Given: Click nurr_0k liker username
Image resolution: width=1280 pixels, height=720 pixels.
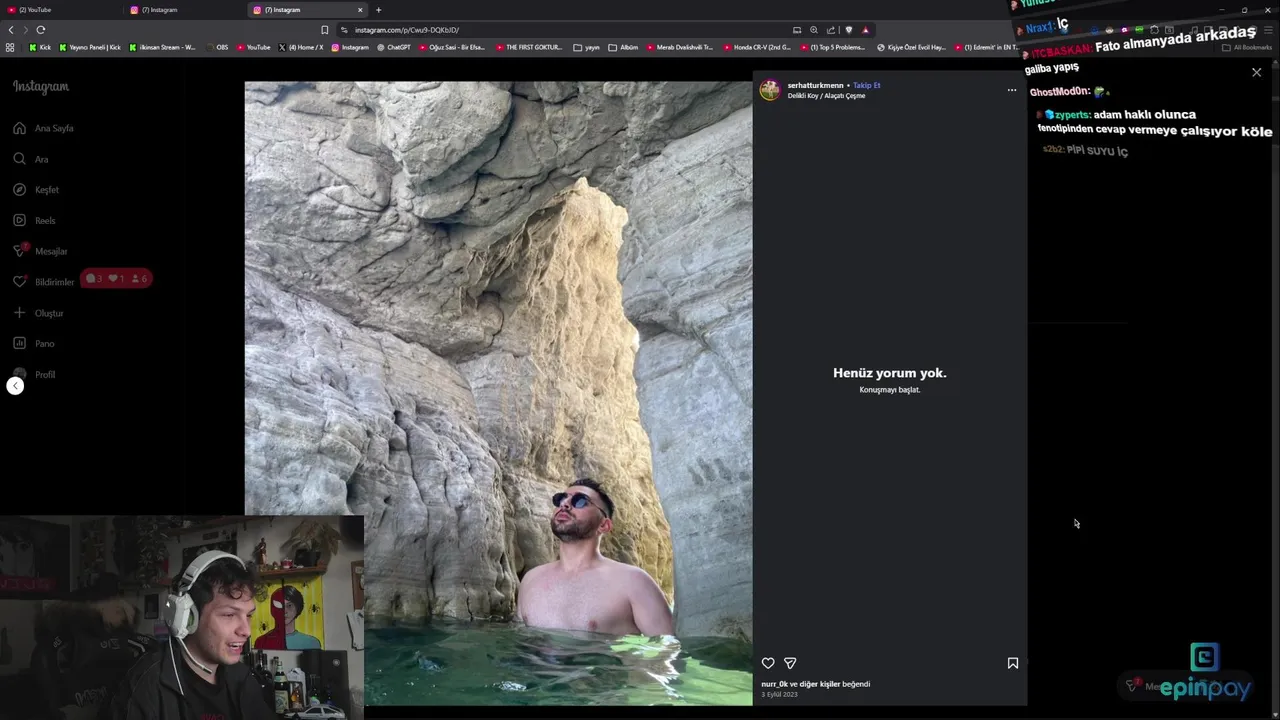Looking at the screenshot, I should [x=774, y=684].
